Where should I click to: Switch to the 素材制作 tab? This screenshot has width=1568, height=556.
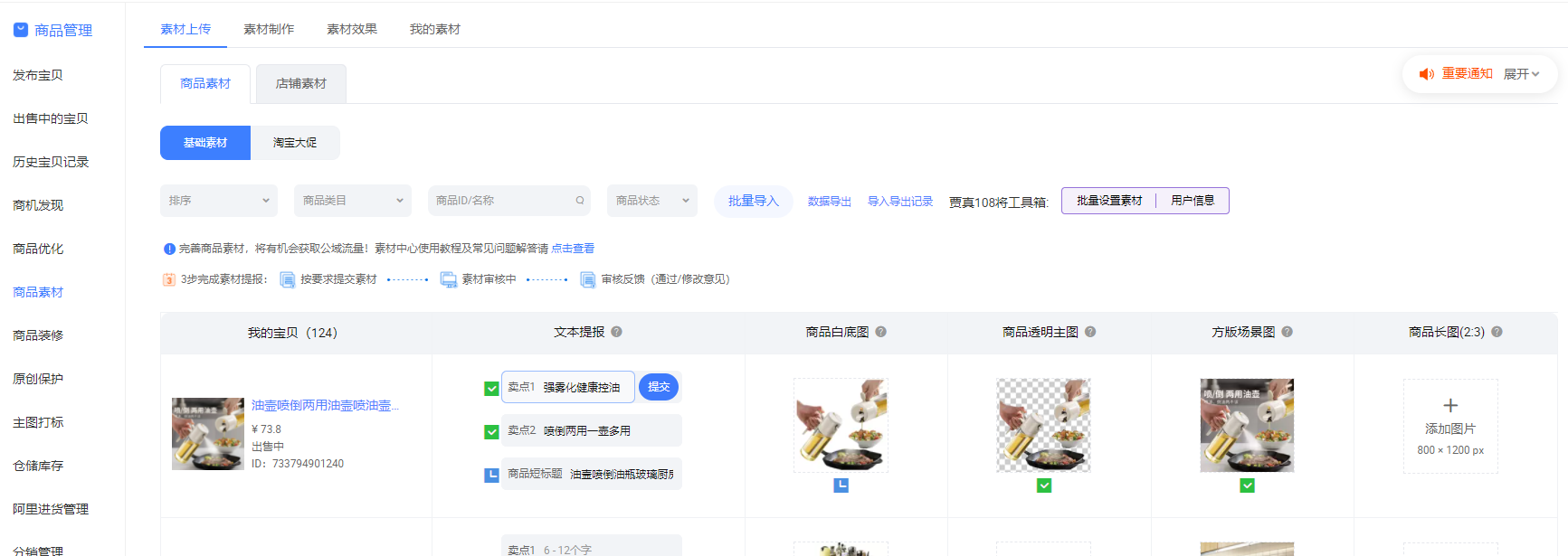[x=269, y=29]
